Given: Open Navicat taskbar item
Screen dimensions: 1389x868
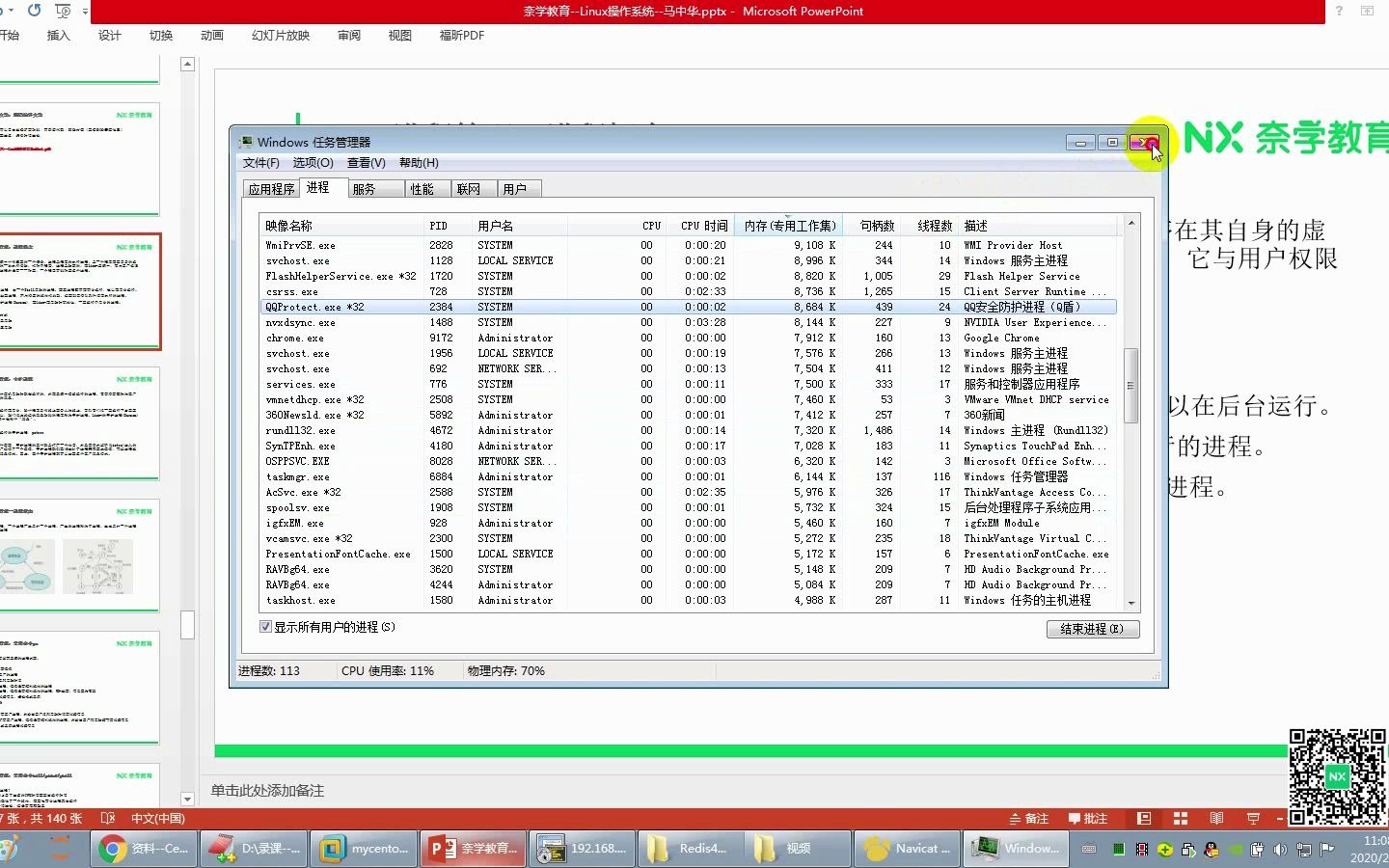Looking at the screenshot, I should click(907, 849).
